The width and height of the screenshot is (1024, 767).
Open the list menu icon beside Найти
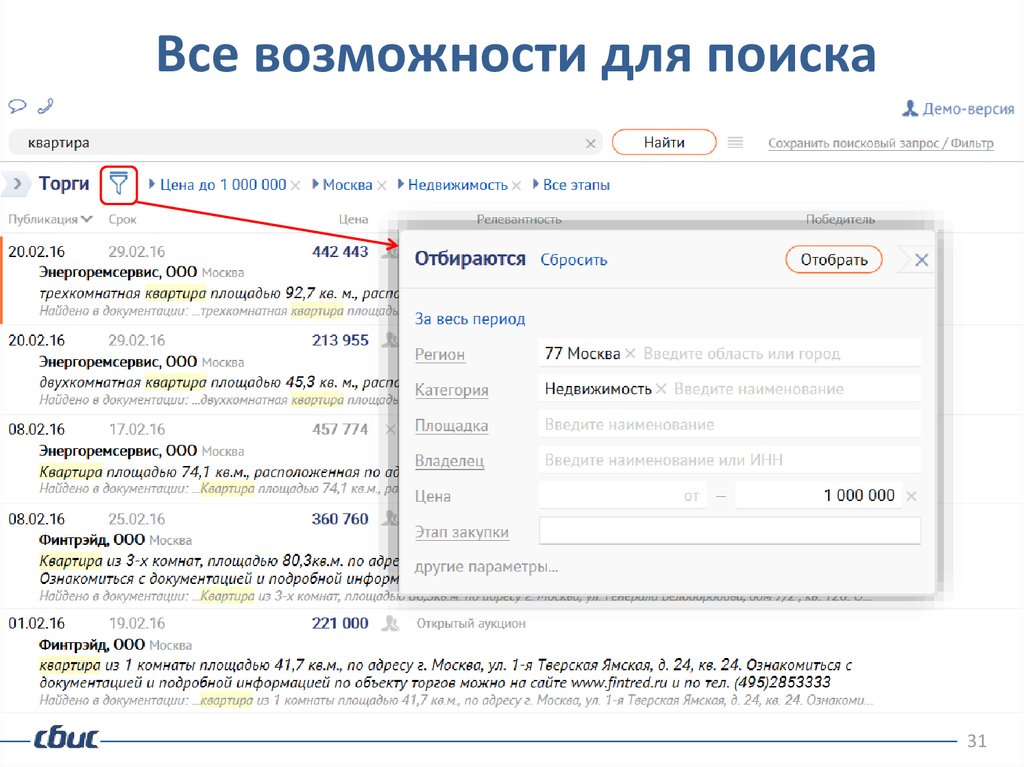tap(735, 143)
